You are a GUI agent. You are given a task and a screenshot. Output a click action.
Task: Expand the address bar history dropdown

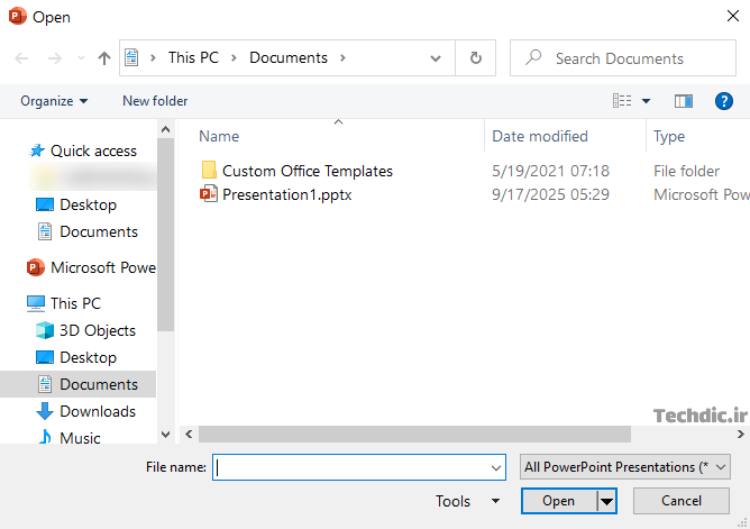tap(435, 58)
